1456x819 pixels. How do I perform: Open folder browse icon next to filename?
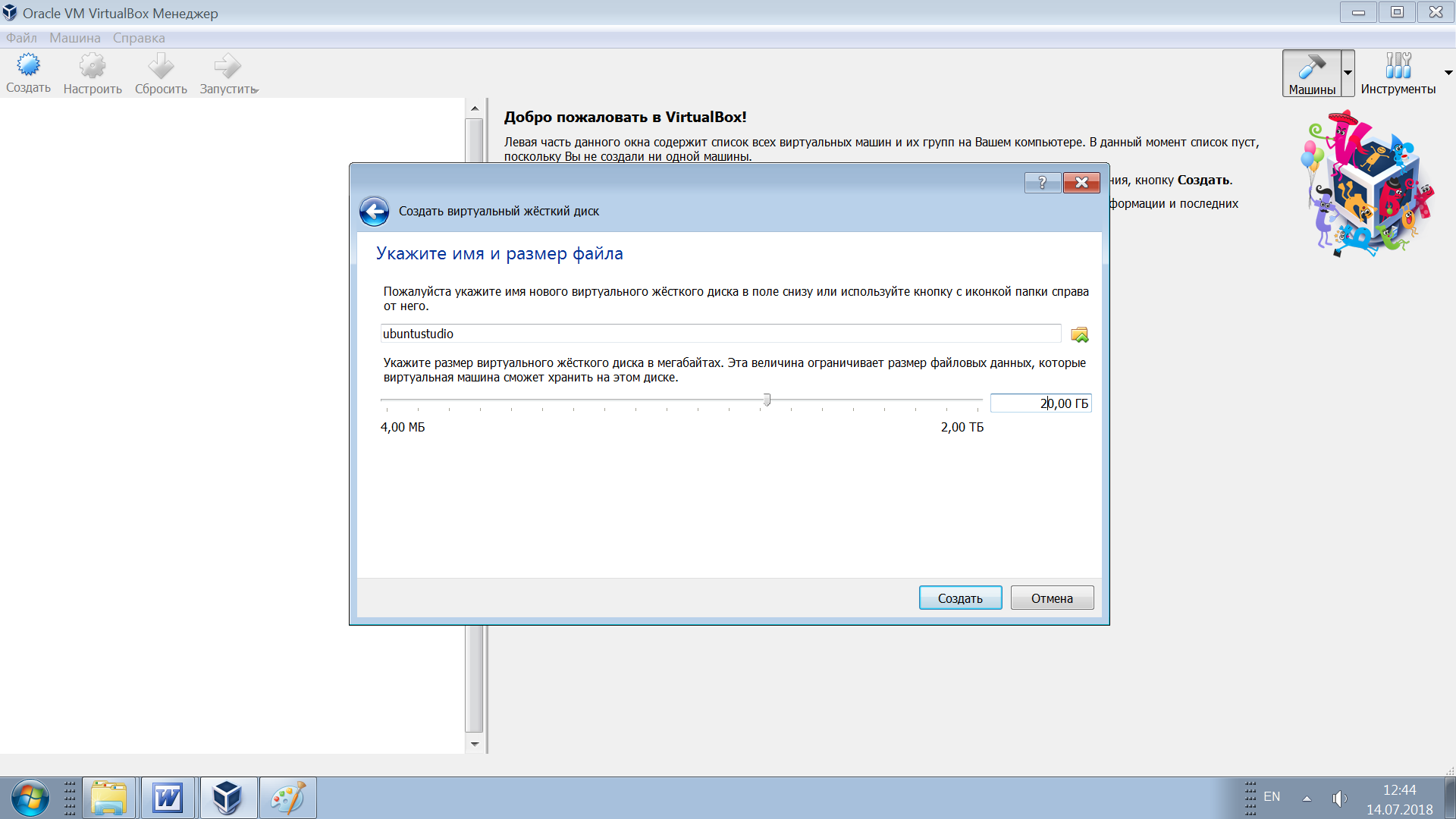1079,334
